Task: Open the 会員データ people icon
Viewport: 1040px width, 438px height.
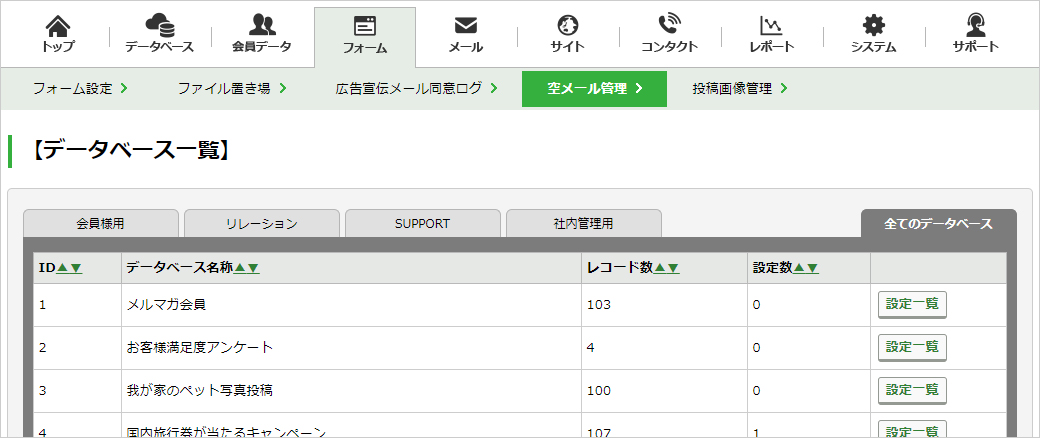Action: click(x=262, y=25)
